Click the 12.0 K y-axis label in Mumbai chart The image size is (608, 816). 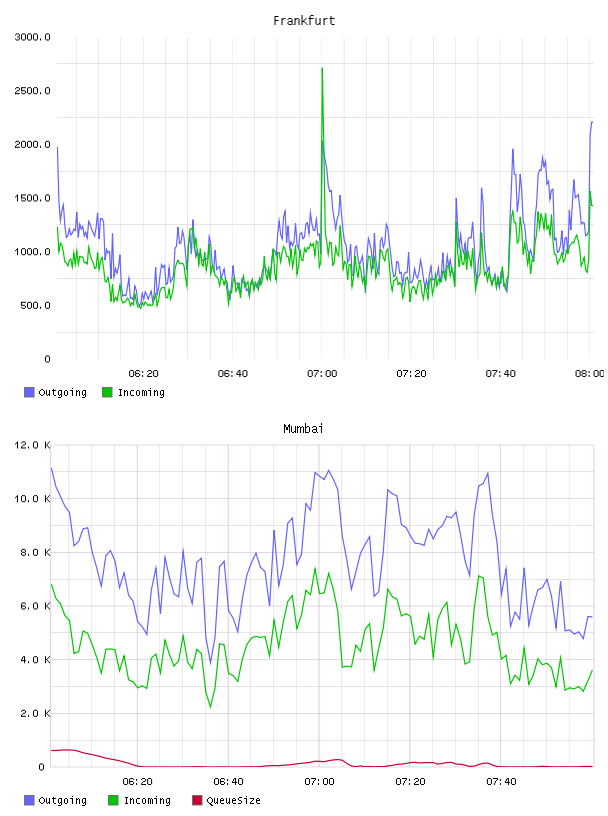[33, 445]
